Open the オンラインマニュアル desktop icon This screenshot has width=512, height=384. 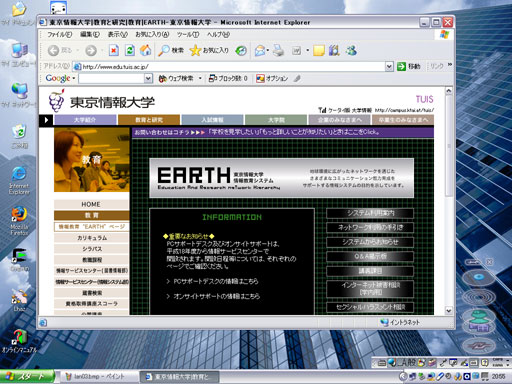coord(19,341)
